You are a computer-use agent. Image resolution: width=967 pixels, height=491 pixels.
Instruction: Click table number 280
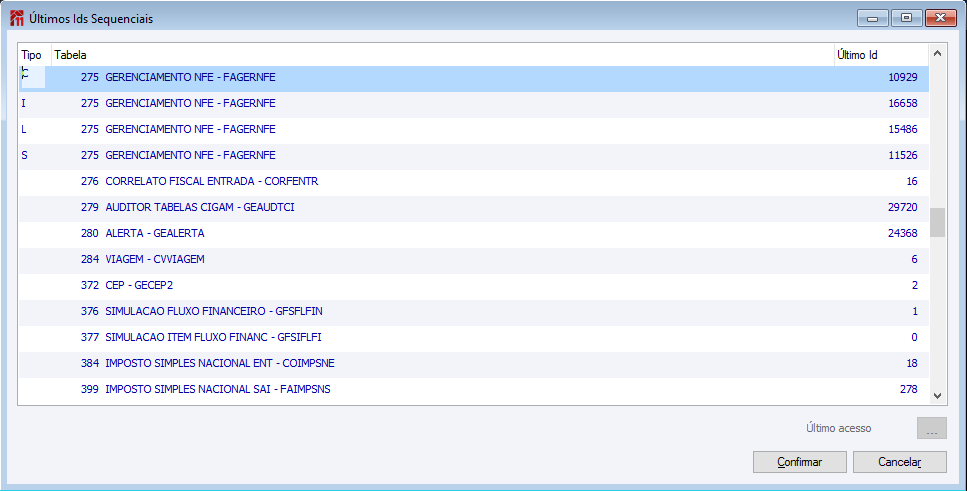click(89, 233)
